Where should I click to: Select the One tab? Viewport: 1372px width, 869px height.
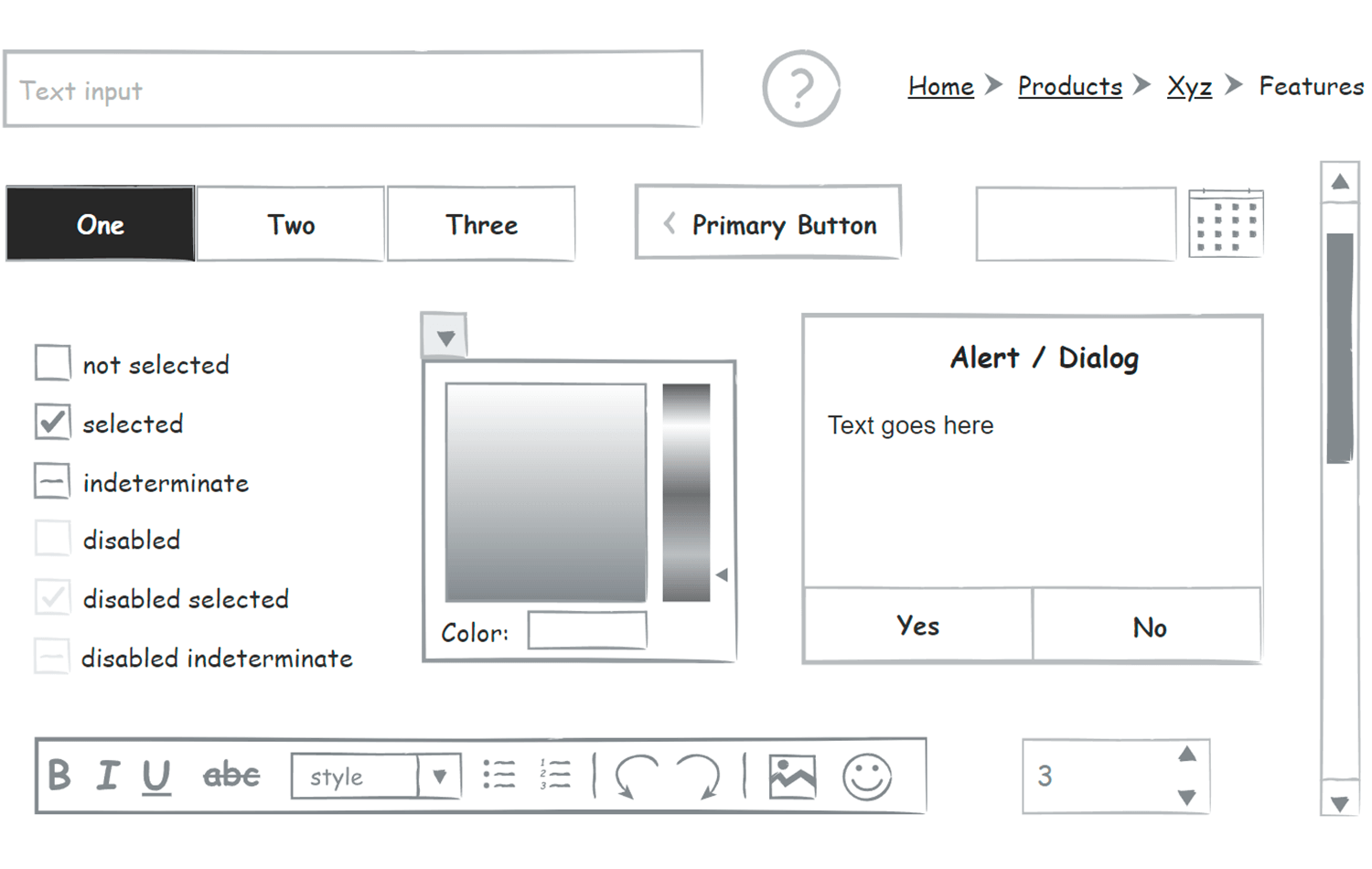(101, 224)
